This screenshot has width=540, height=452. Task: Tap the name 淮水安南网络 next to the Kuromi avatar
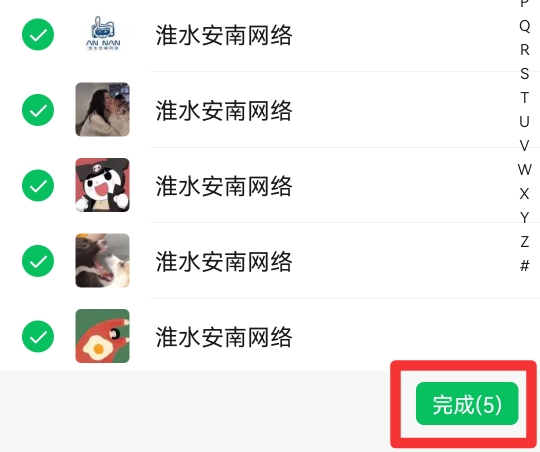tap(224, 186)
